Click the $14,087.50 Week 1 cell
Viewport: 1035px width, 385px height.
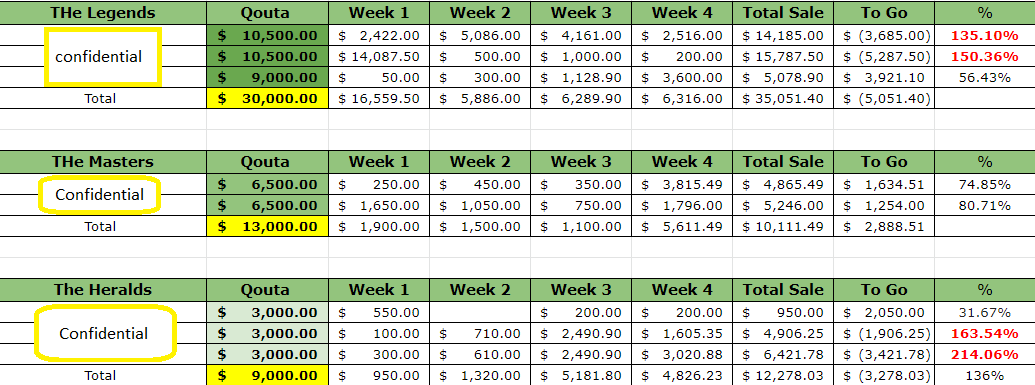tap(379, 57)
